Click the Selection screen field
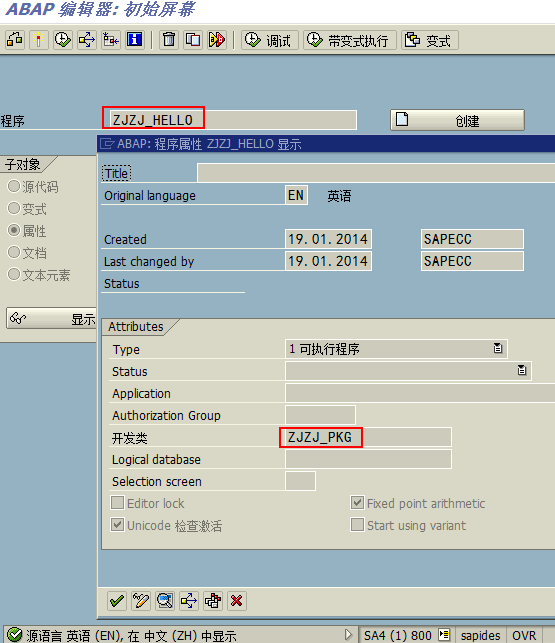The image size is (555, 643). [300, 481]
